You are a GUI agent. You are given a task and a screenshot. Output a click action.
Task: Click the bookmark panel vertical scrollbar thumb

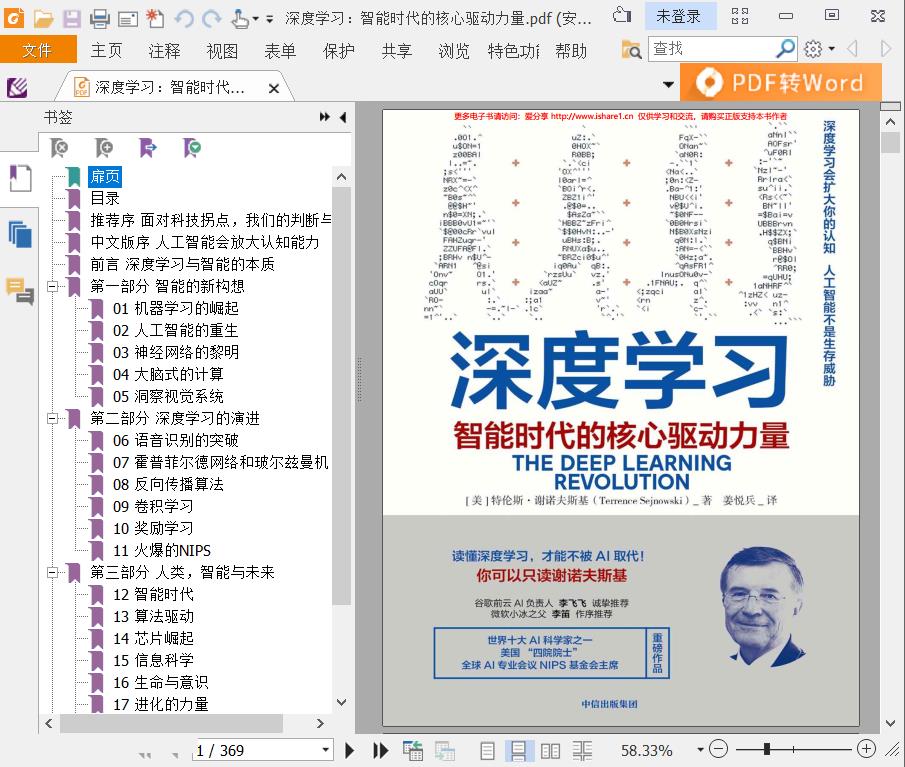342,396
